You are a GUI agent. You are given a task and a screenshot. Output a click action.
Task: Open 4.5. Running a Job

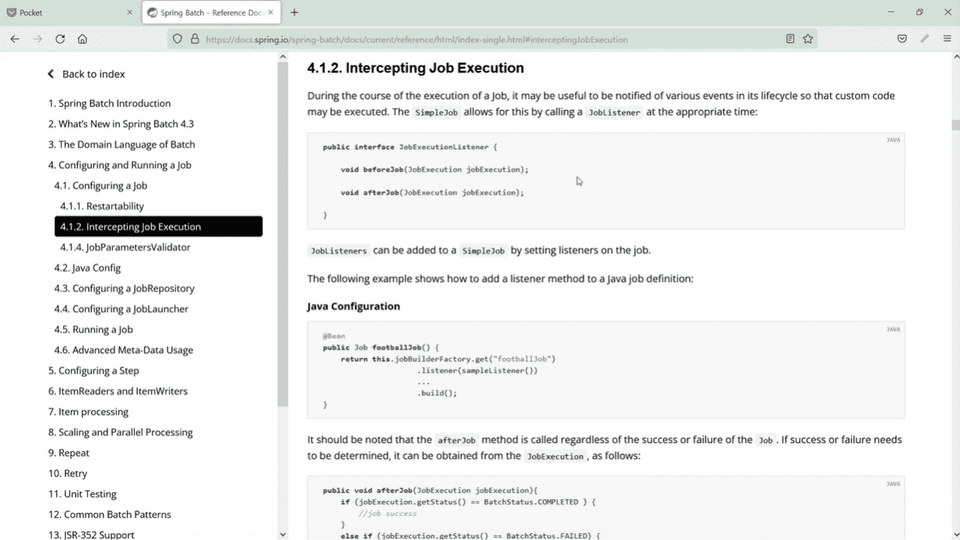94,329
